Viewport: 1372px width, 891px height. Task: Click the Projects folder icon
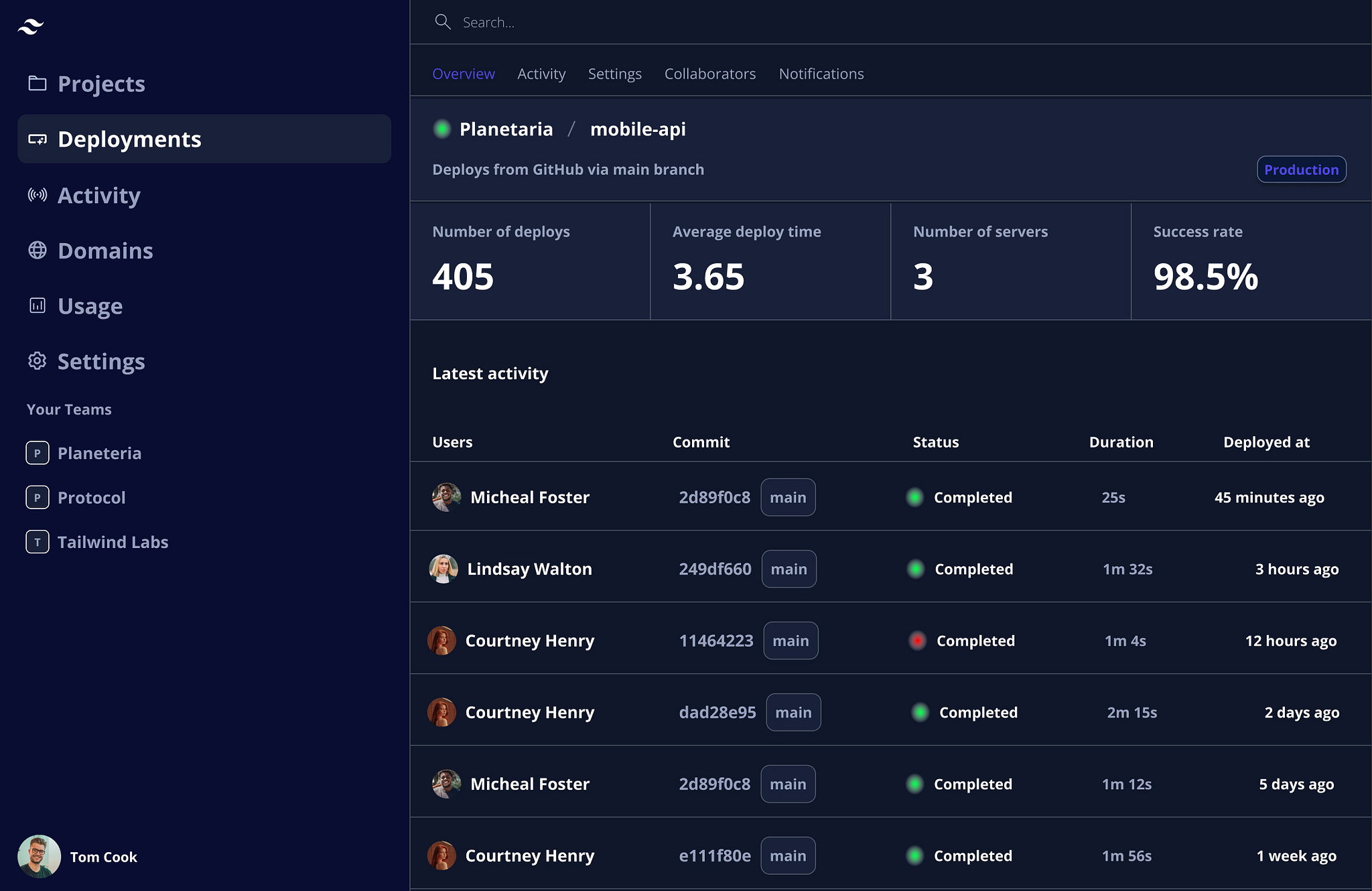(x=38, y=83)
